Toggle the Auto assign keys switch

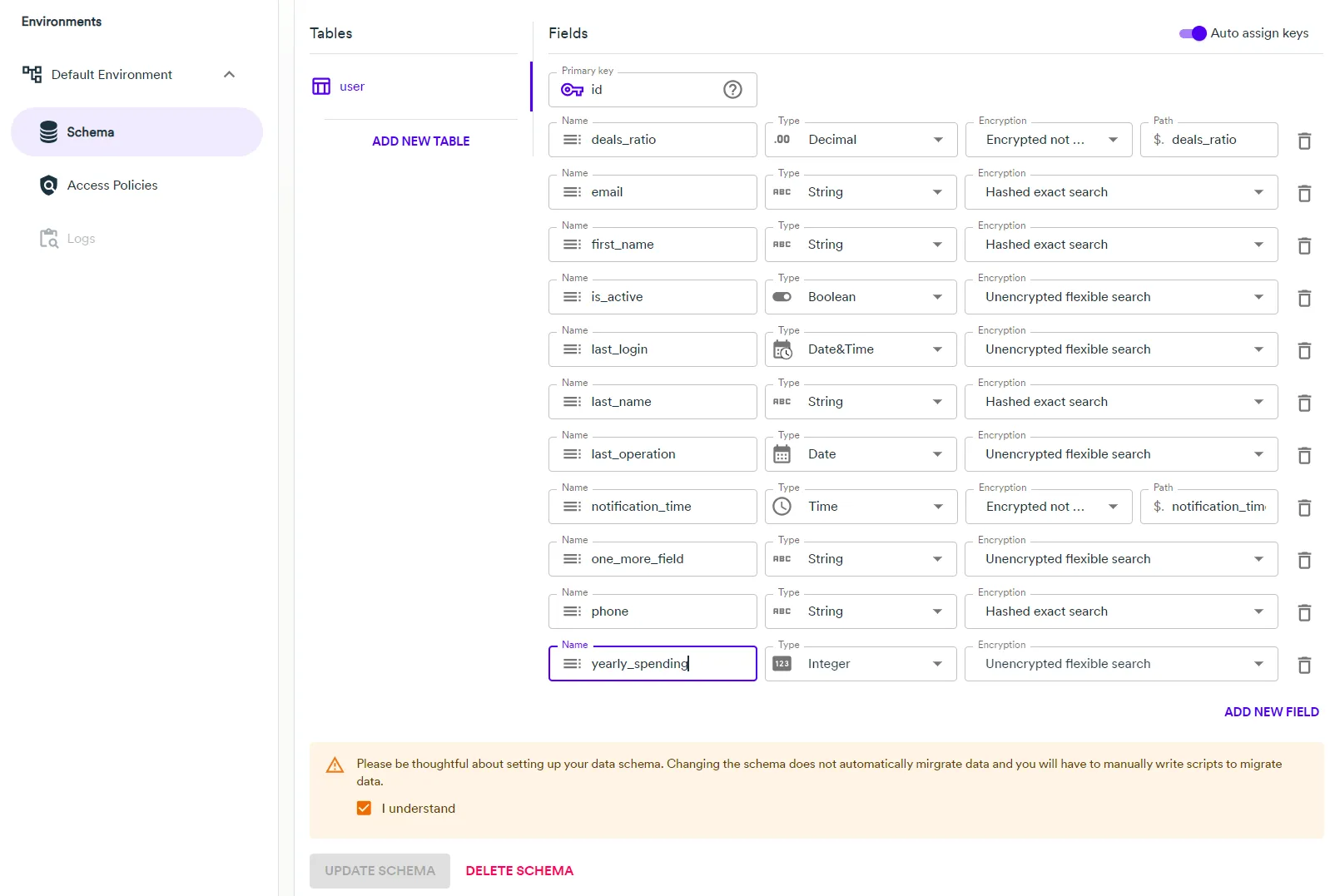tap(1192, 33)
